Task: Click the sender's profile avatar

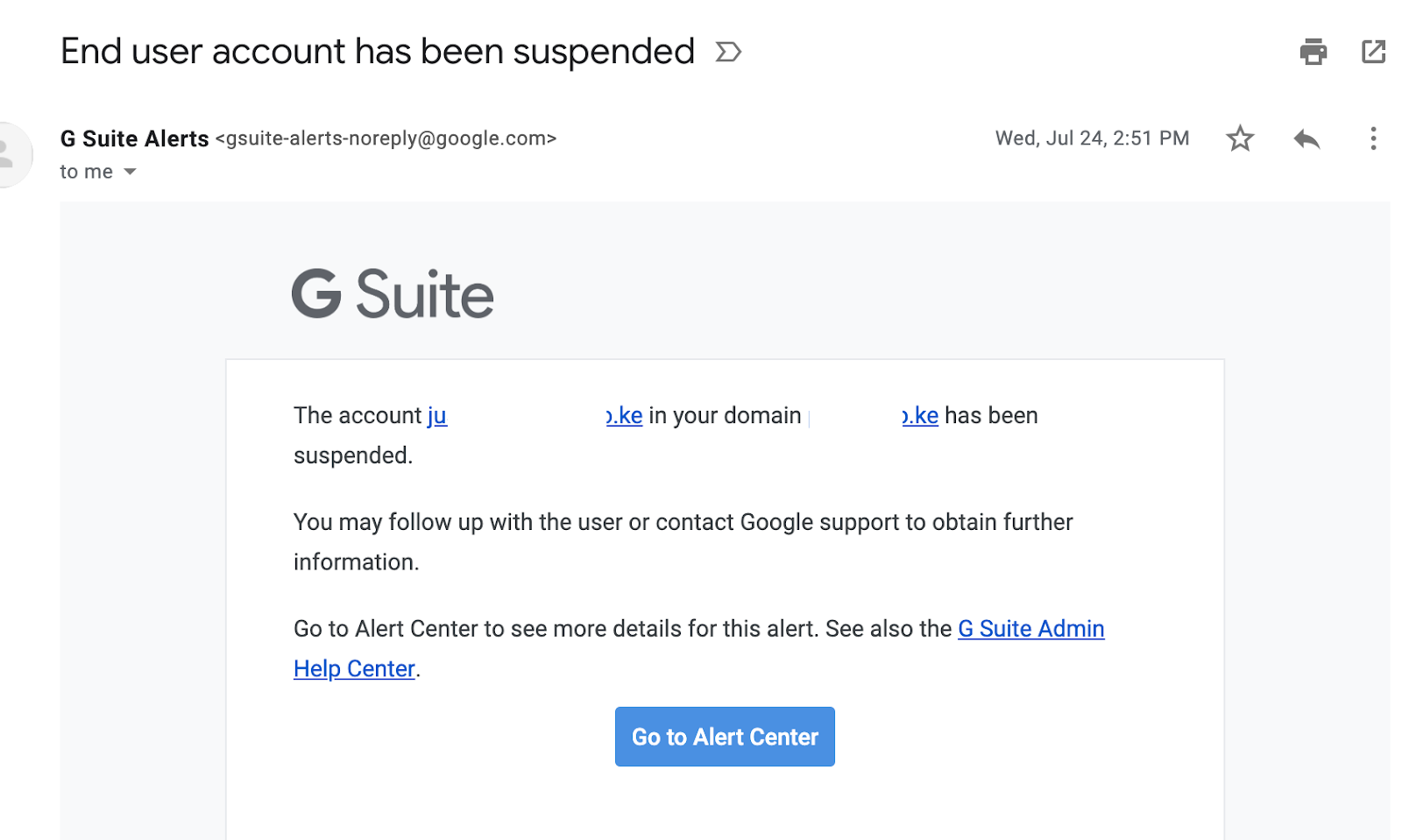Action: tap(11, 155)
